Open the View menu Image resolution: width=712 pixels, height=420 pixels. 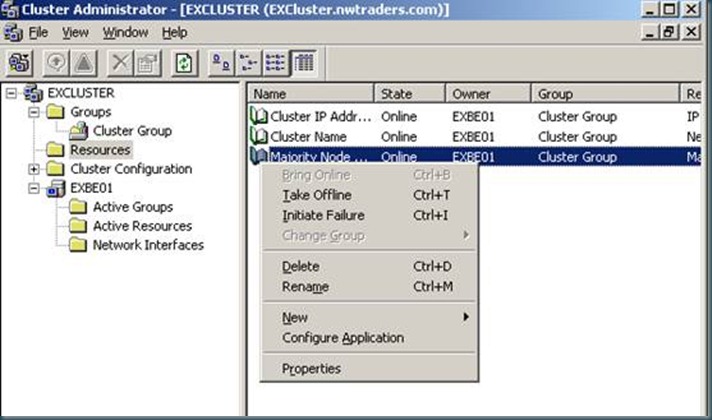tap(75, 33)
